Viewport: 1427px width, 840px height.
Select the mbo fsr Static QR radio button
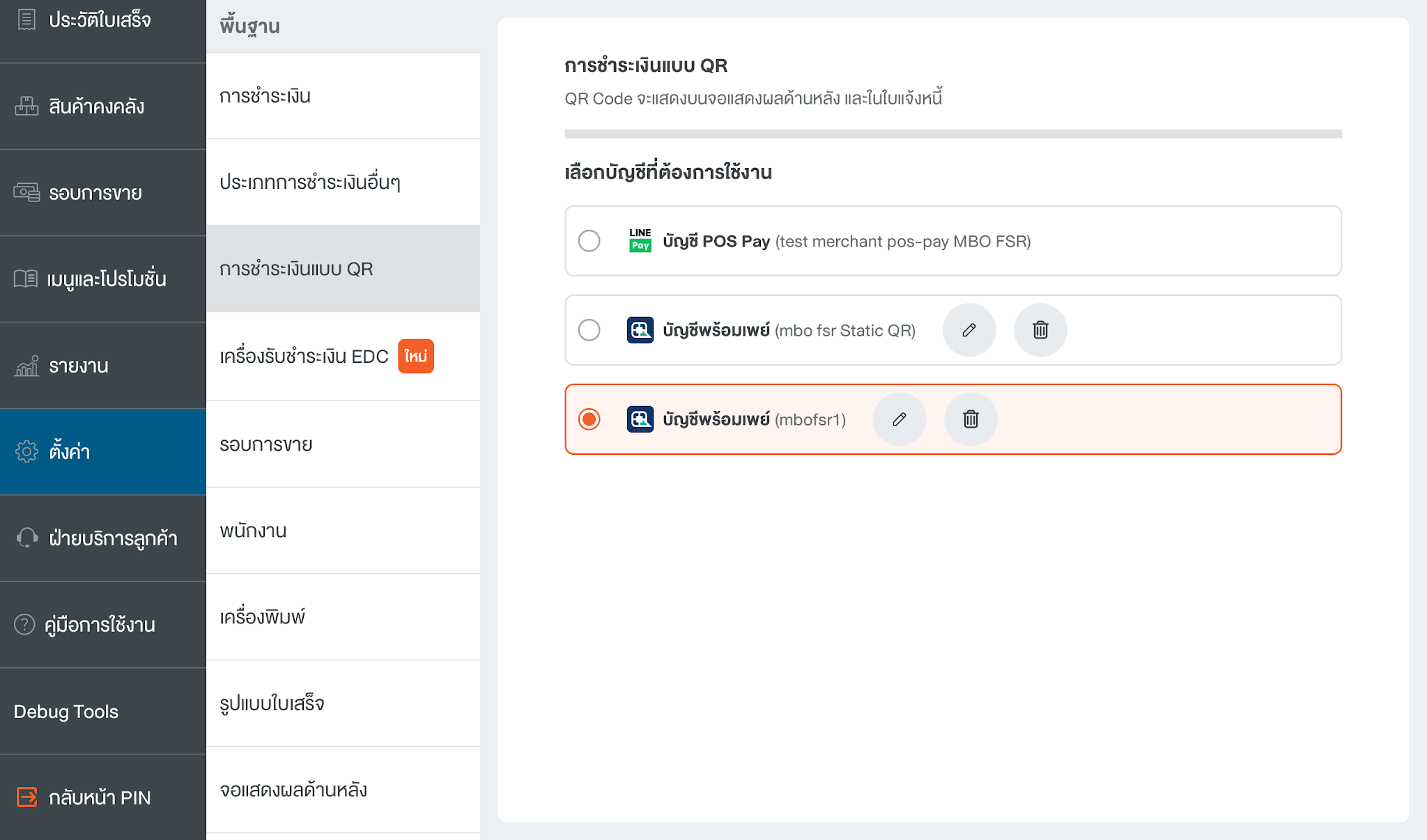point(589,330)
